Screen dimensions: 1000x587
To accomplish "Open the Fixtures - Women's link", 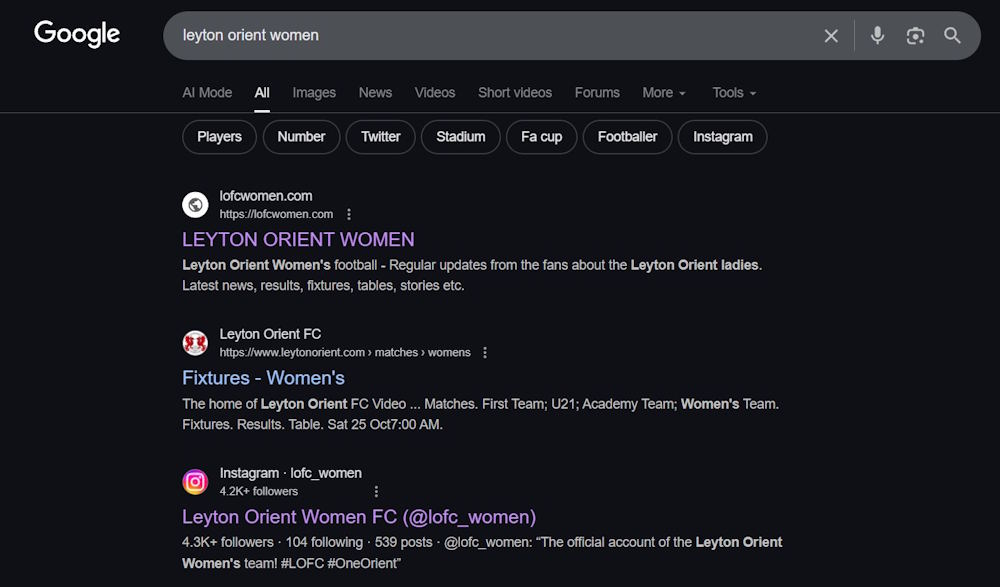I will click(263, 378).
